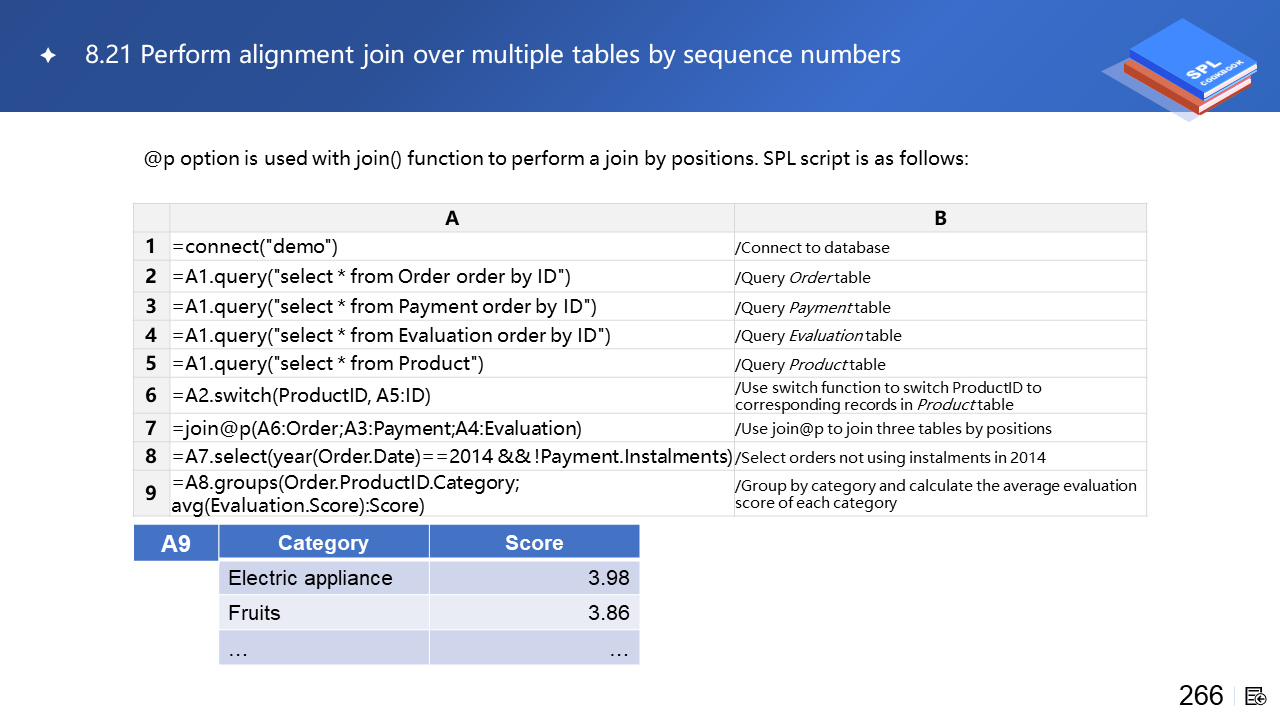The width and height of the screenshot is (1280, 720).
Task: Select column B header in script grid
Action: (x=940, y=218)
